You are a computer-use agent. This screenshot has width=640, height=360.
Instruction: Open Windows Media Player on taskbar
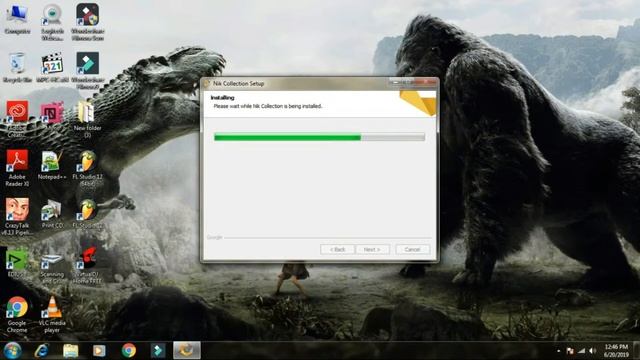coord(99,351)
